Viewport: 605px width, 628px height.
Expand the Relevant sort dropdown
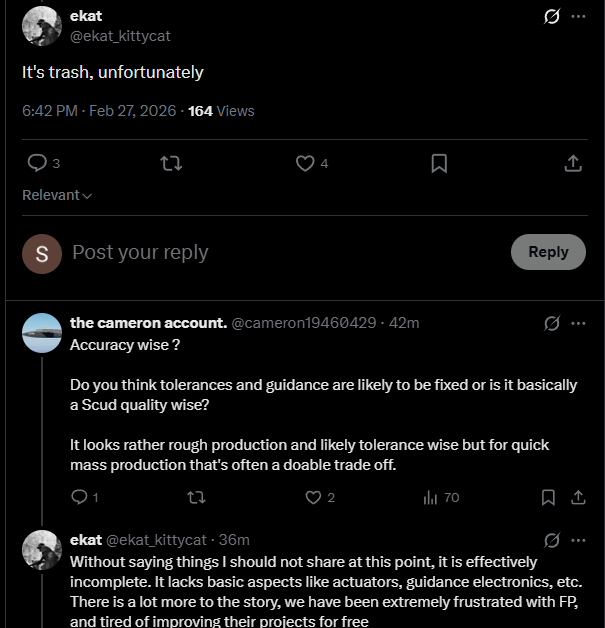[x=57, y=195]
